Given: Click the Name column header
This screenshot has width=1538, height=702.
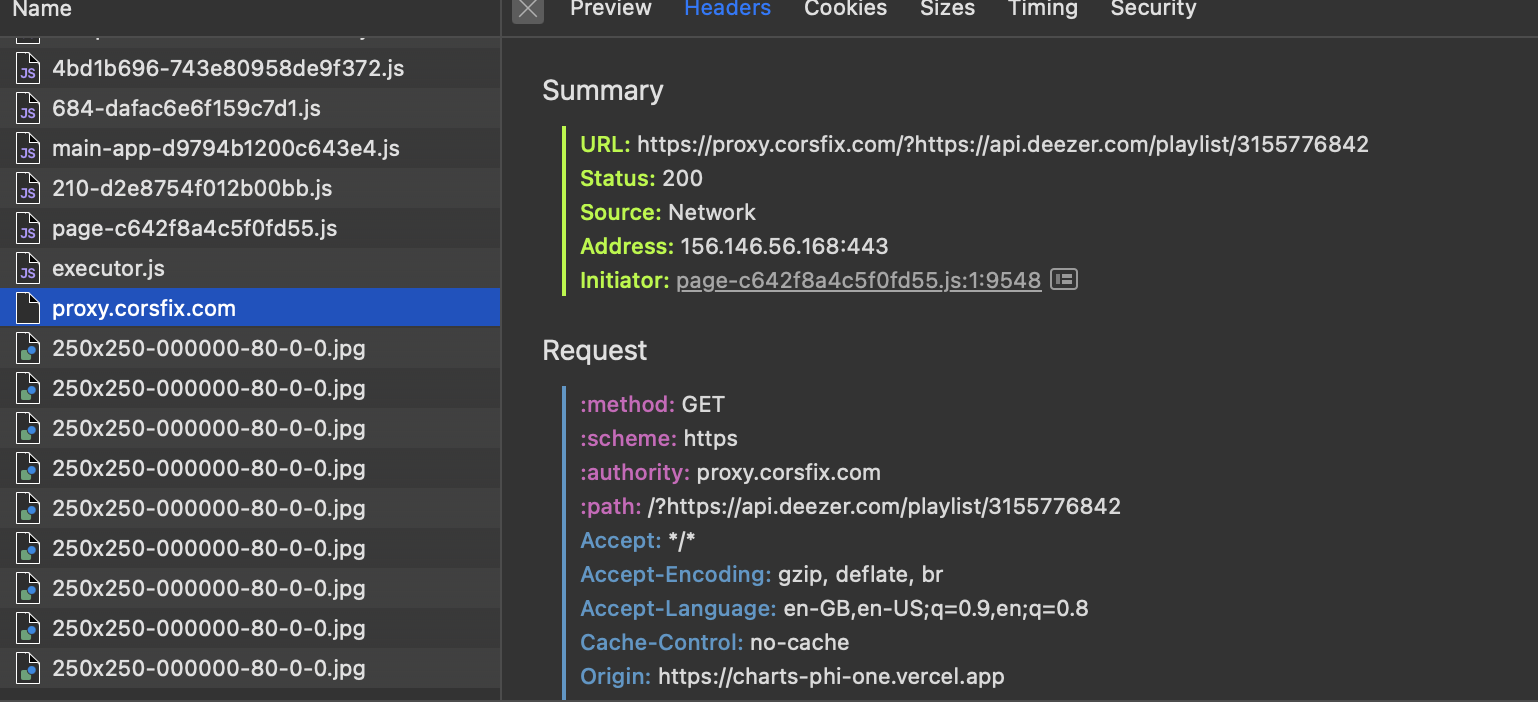Looking at the screenshot, I should point(42,9).
